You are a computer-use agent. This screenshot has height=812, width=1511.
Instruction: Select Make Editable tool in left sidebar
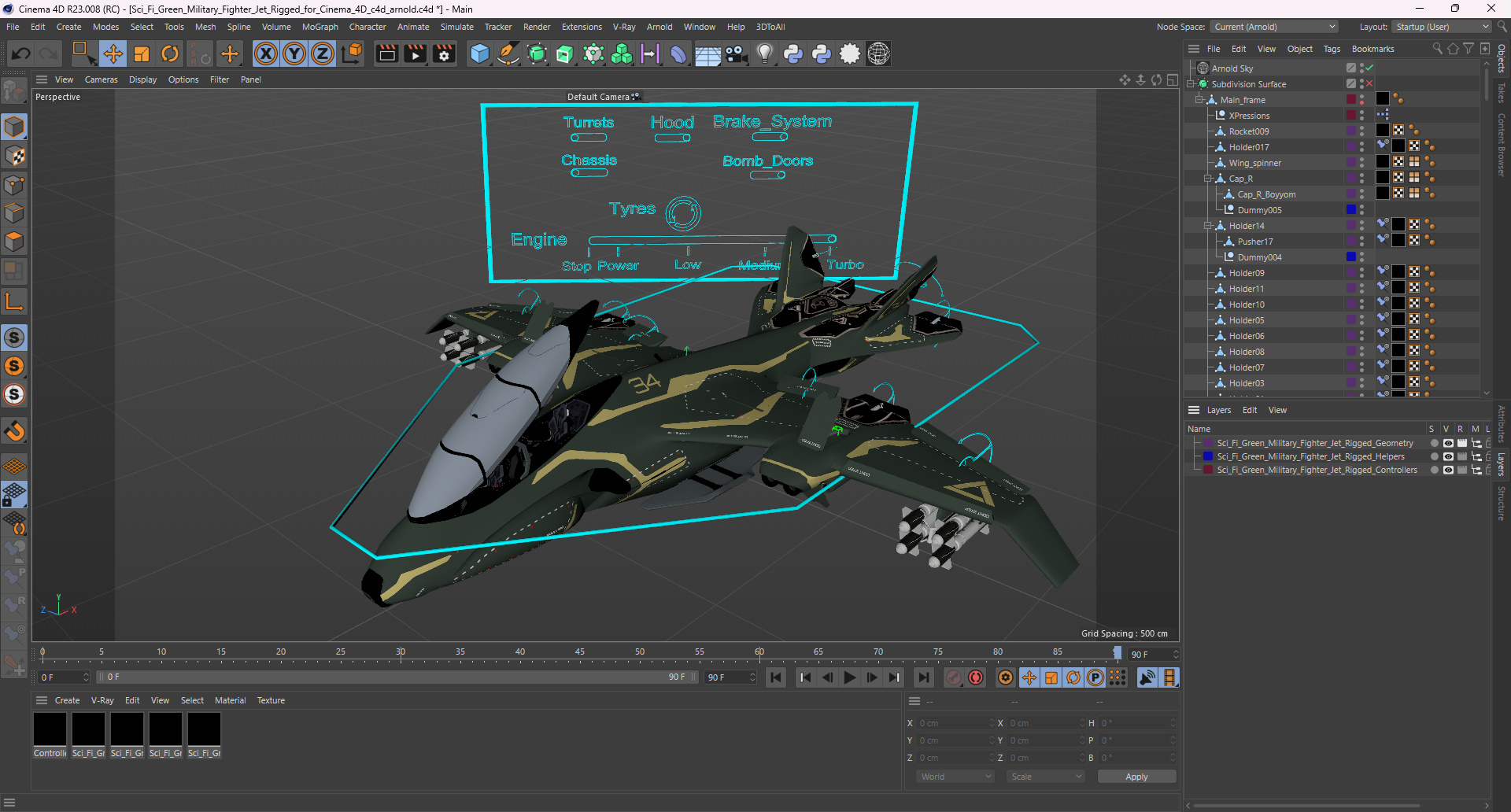click(x=14, y=92)
